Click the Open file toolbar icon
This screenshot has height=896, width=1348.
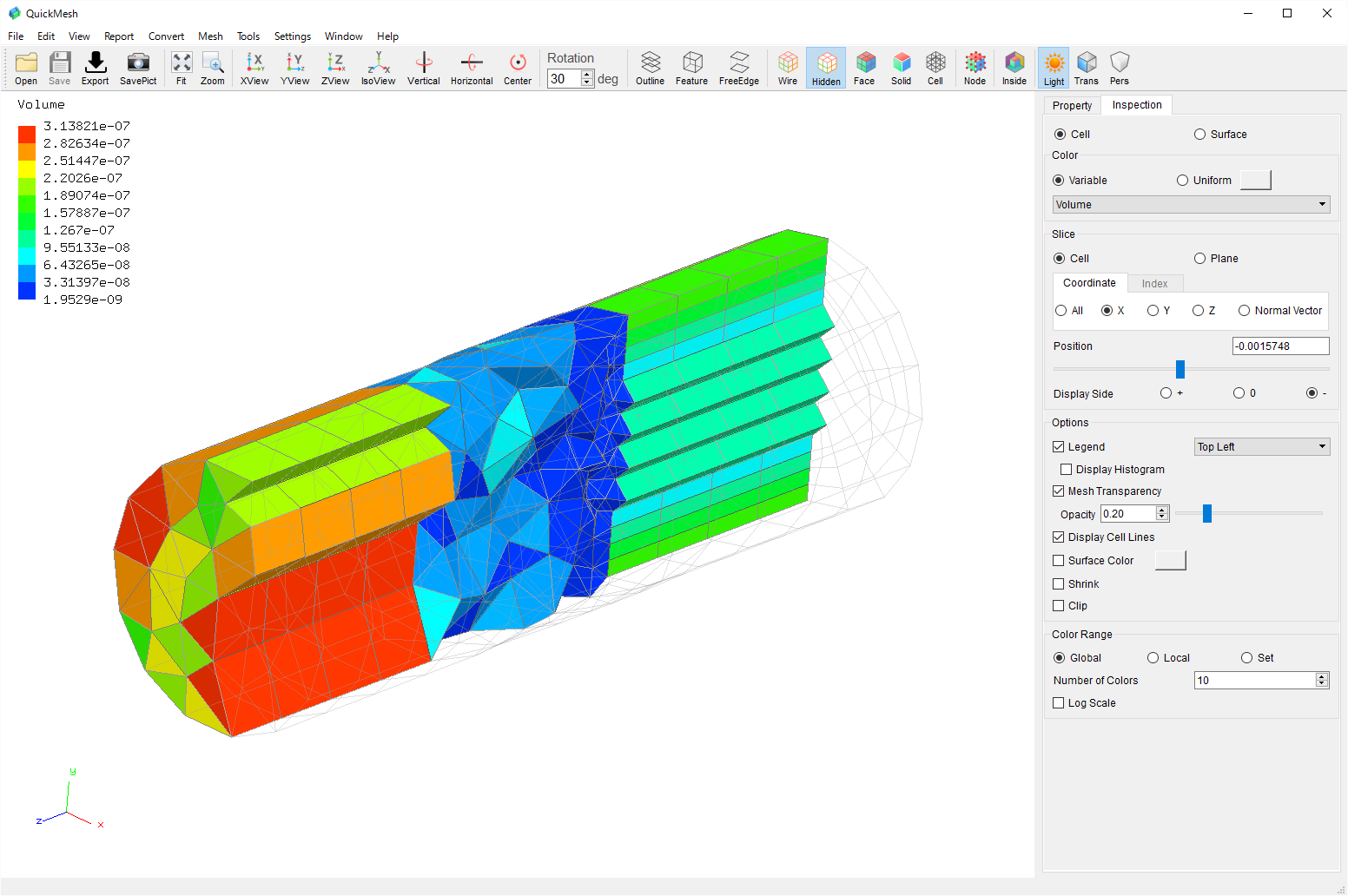pyautogui.click(x=26, y=68)
